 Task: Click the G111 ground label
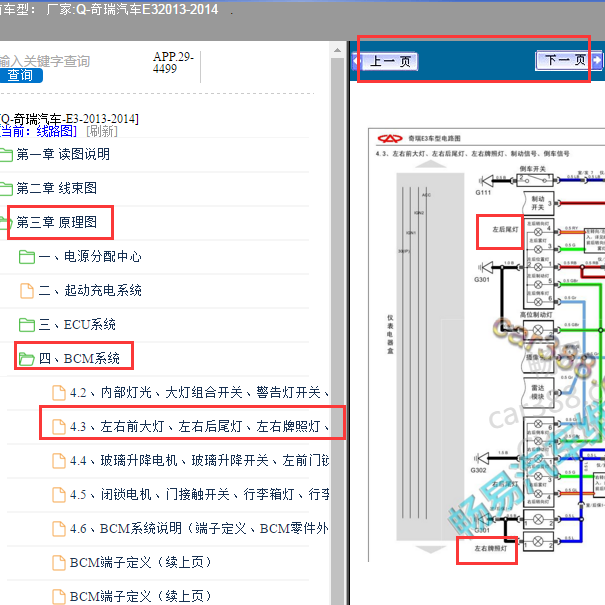point(483,193)
